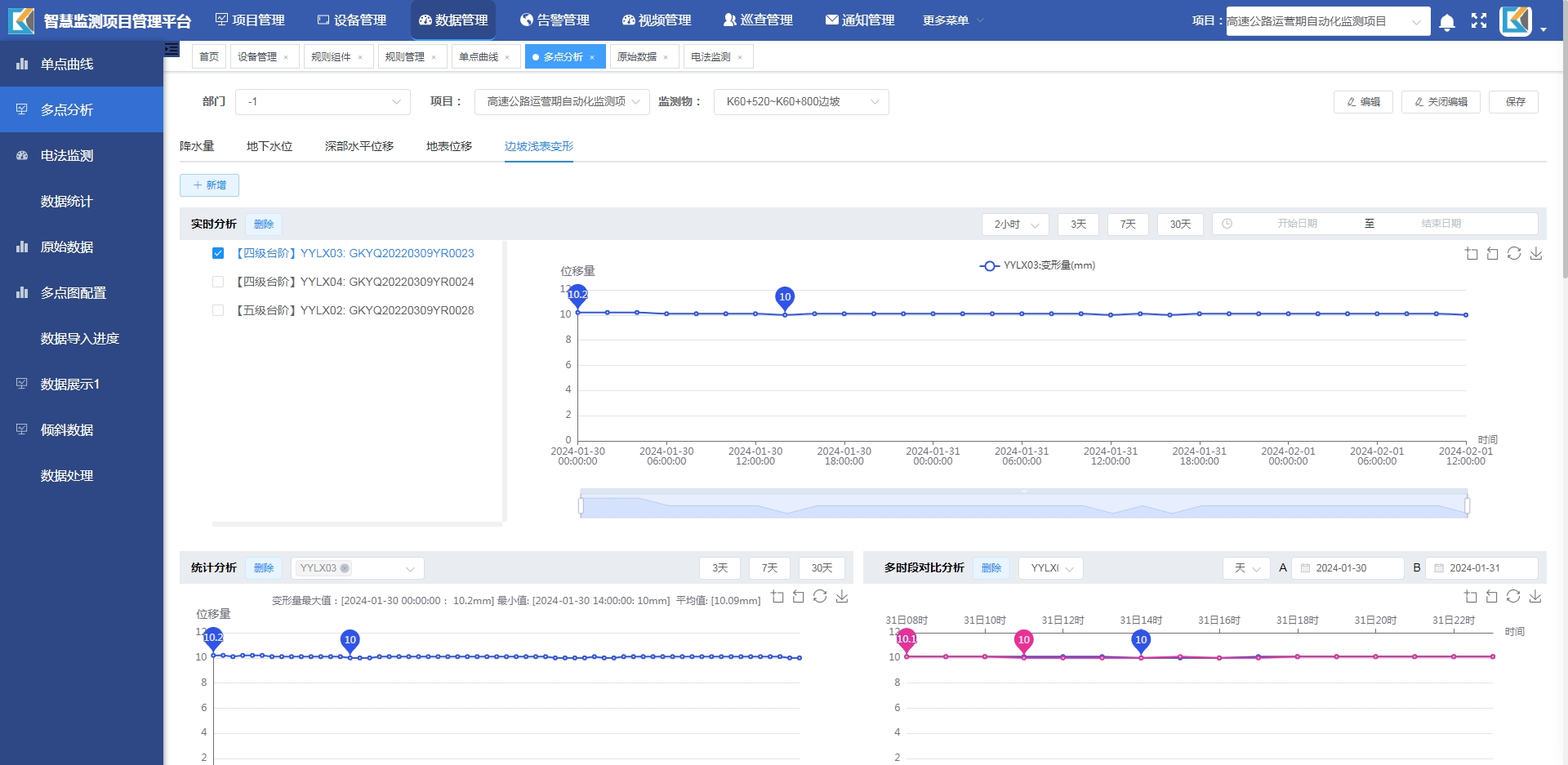This screenshot has height=765, width=1568.
Task: Download the multi-period comparison chart
Action: tap(1535, 597)
